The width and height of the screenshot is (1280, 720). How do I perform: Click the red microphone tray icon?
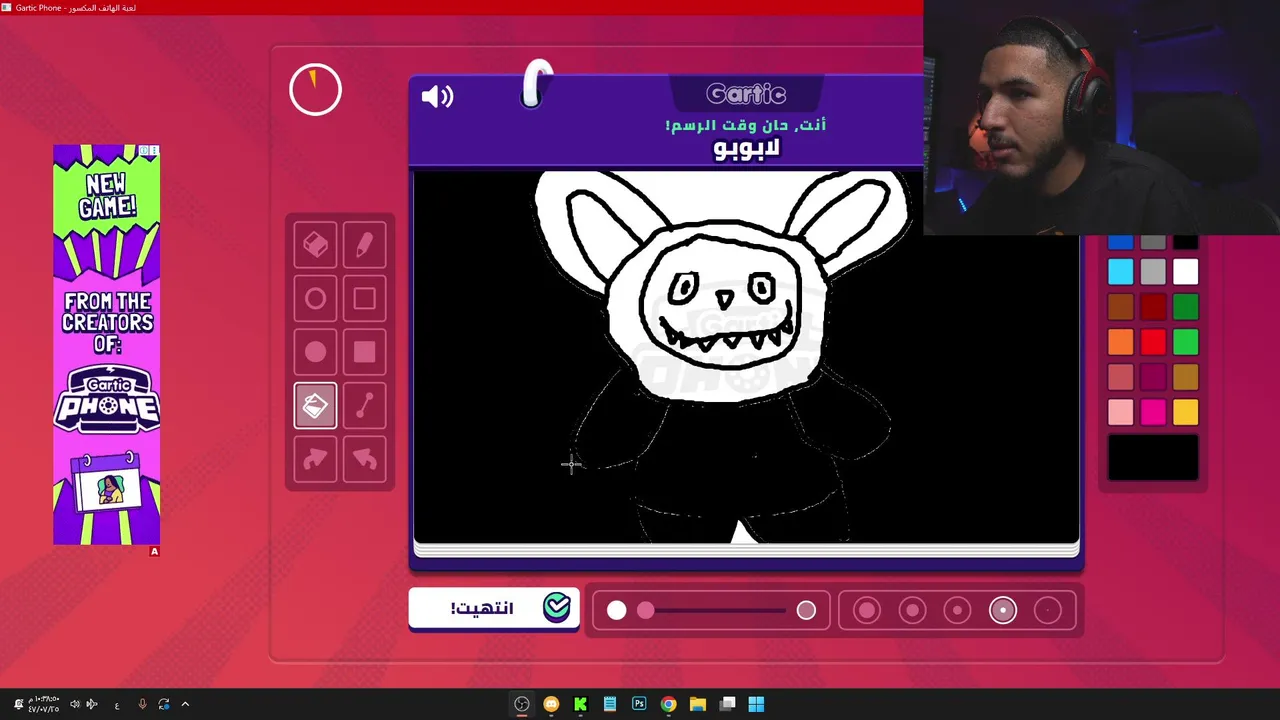pyautogui.click(x=142, y=704)
